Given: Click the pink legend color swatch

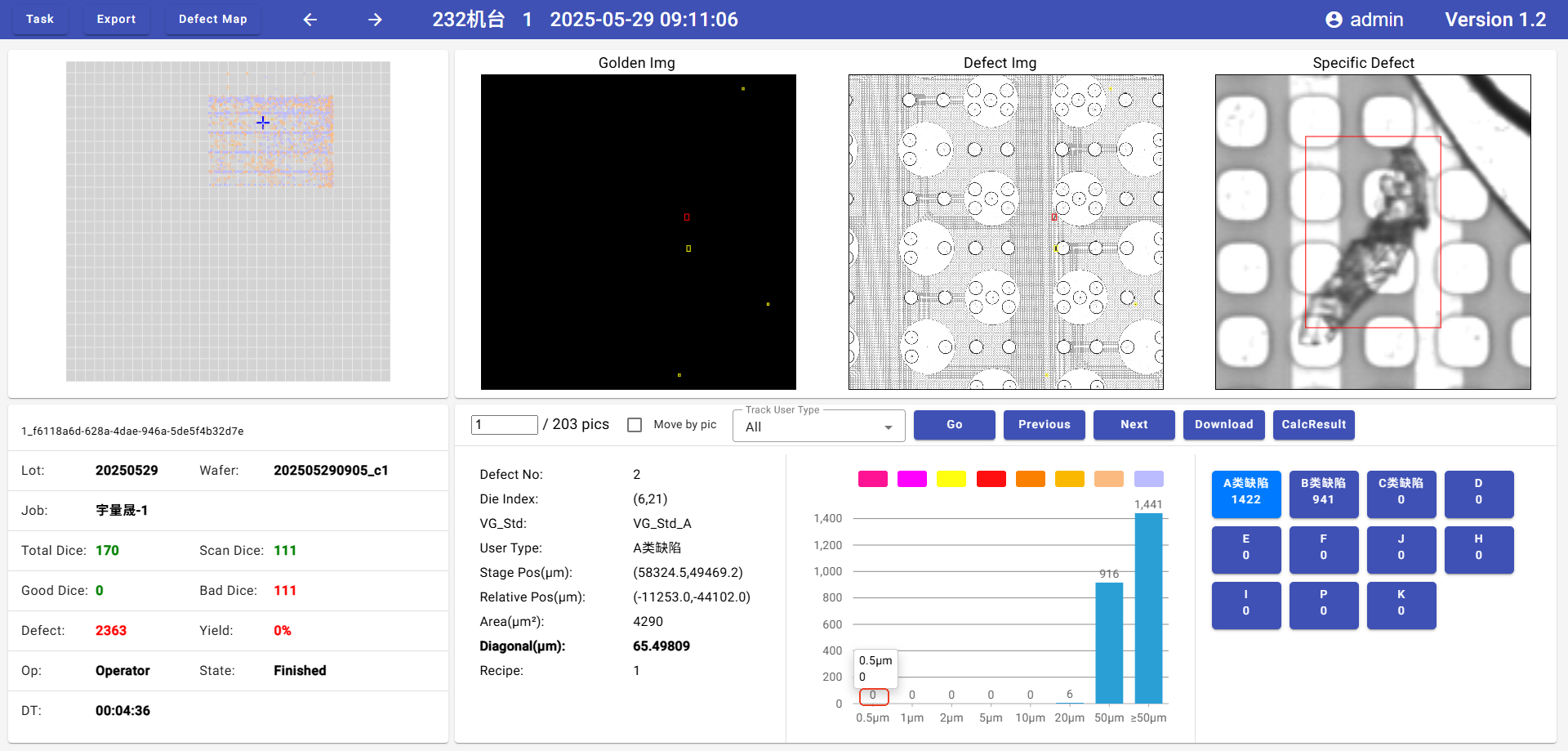Looking at the screenshot, I should click(x=873, y=479).
